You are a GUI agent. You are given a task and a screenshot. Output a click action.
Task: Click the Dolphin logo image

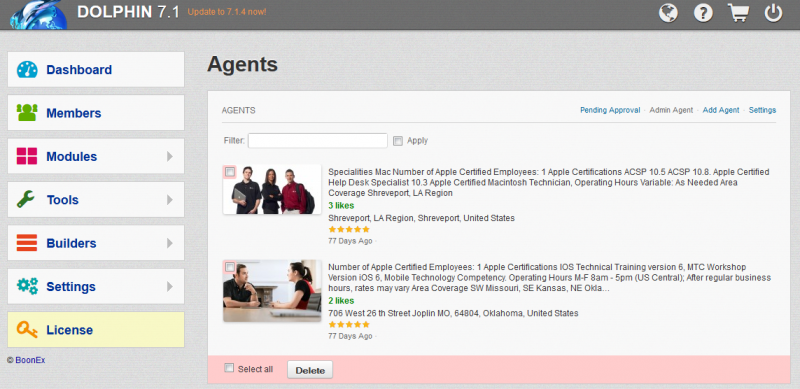[38, 14]
